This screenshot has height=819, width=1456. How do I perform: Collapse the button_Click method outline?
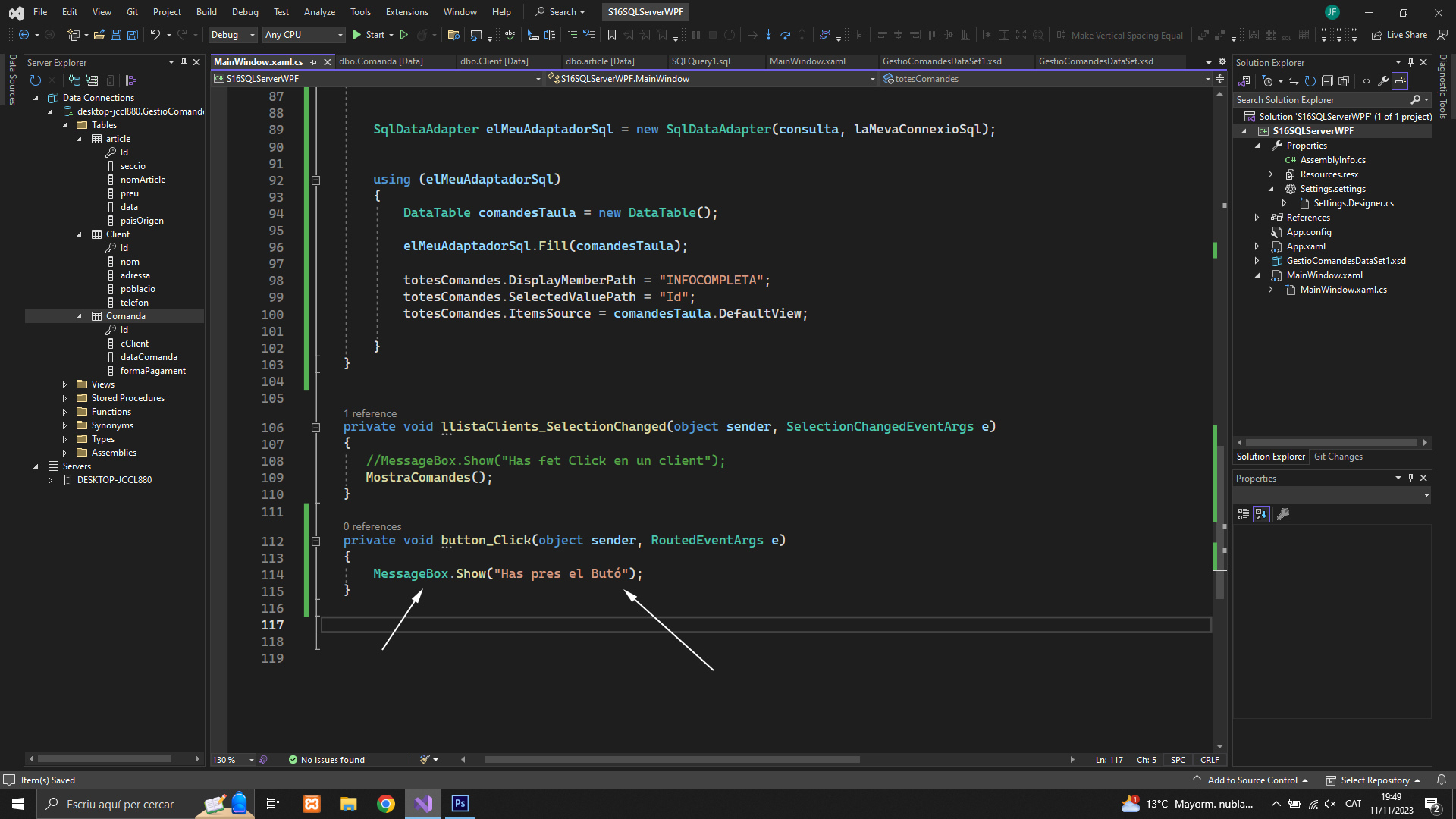point(315,541)
